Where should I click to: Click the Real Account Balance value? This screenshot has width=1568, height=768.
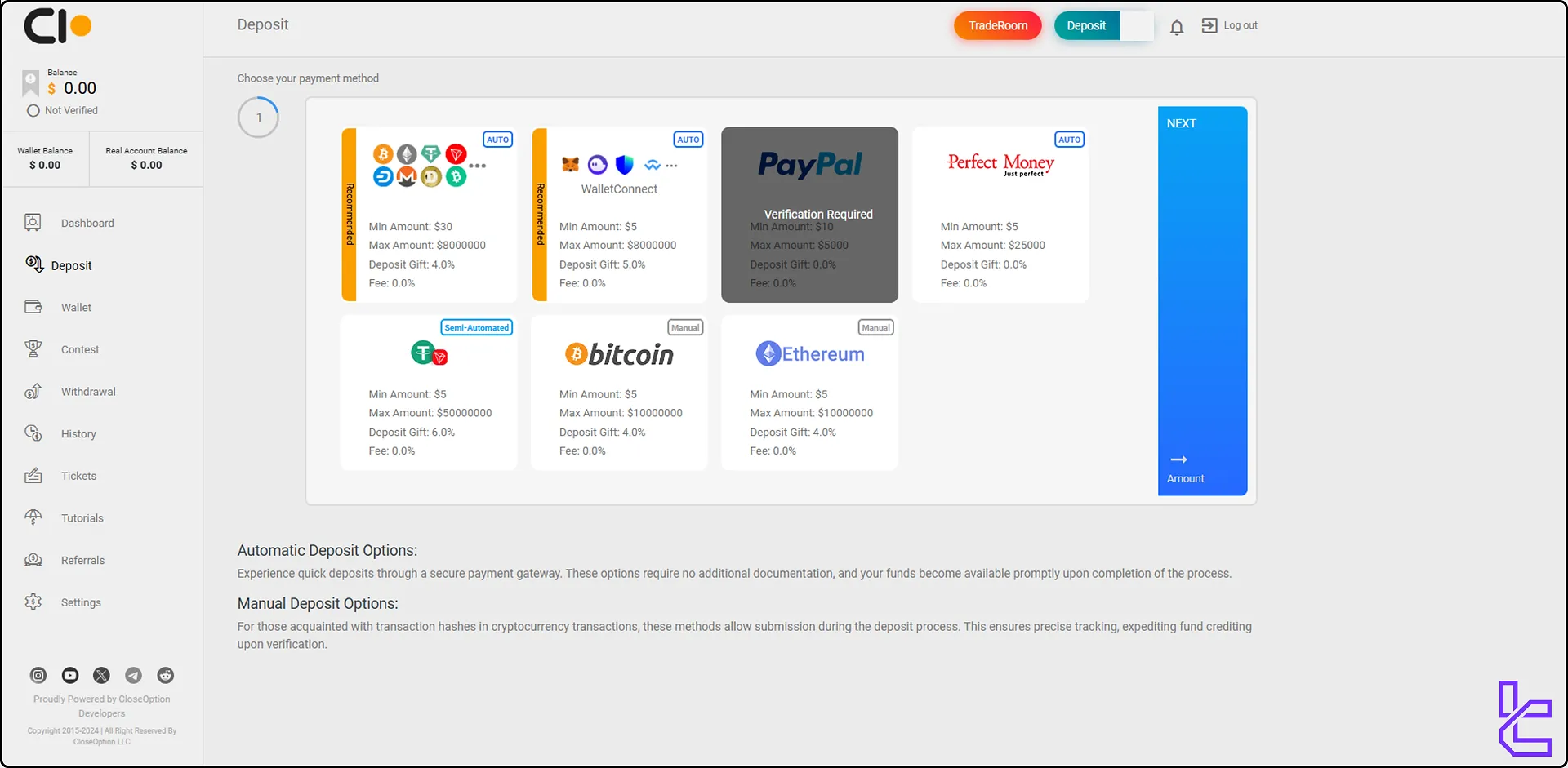[x=147, y=165]
